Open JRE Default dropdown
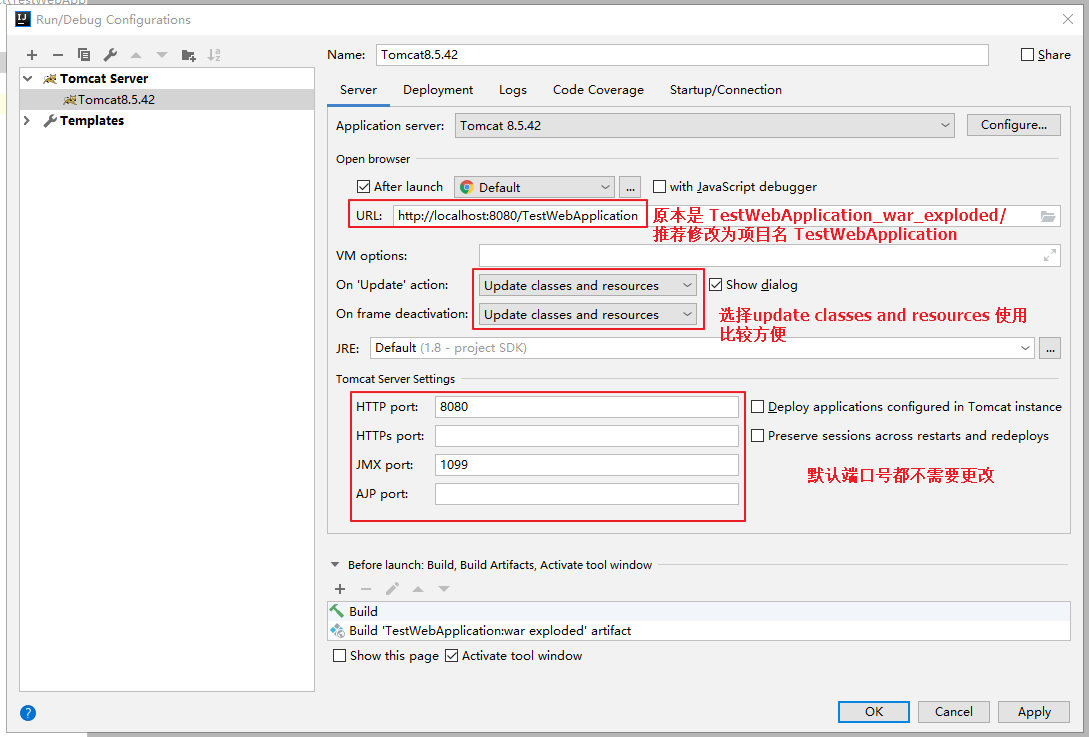 (702, 348)
